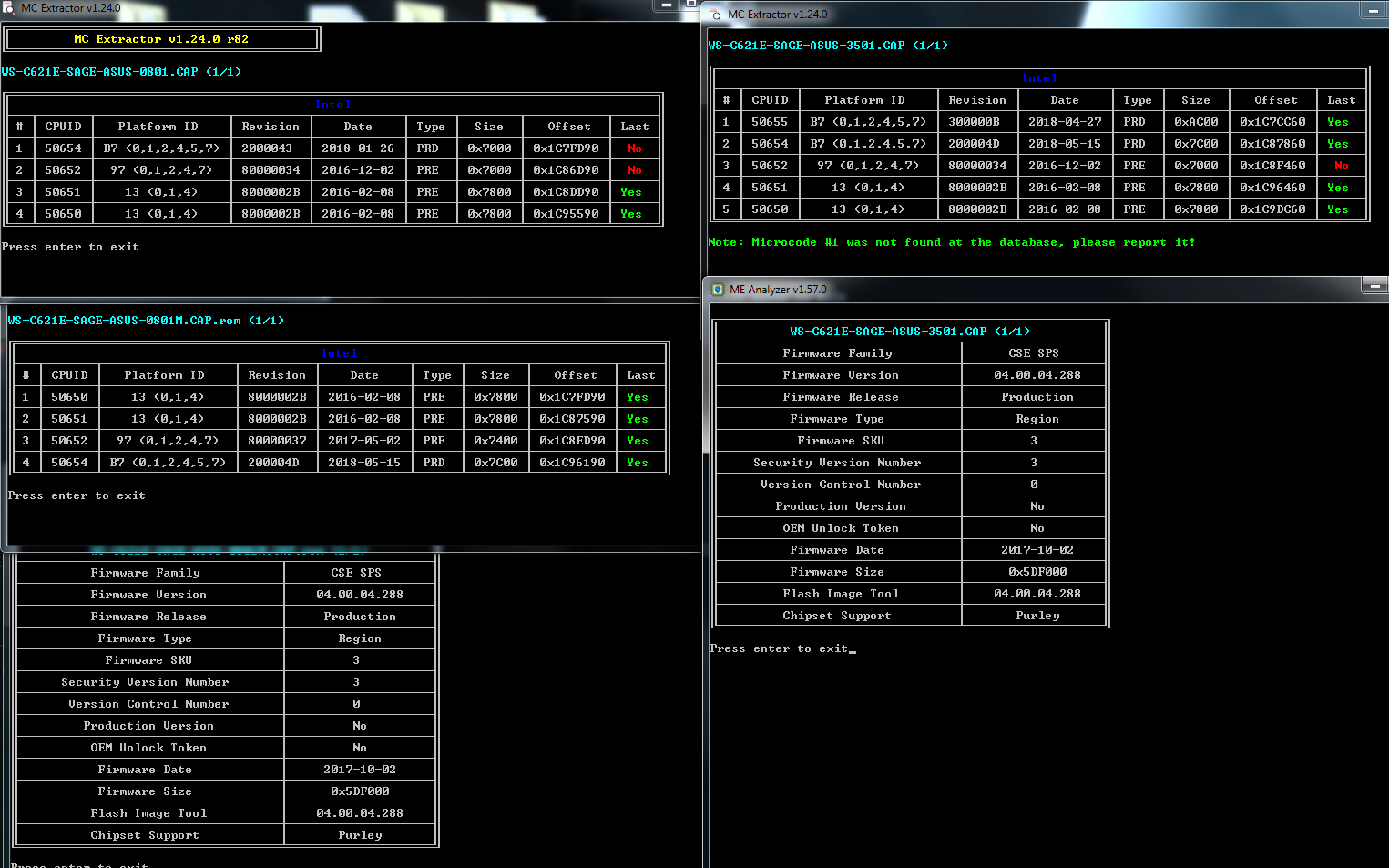Select revision 2000043 in the 0801.CAP table
Screen dimensions: 1389x868
click(267, 148)
